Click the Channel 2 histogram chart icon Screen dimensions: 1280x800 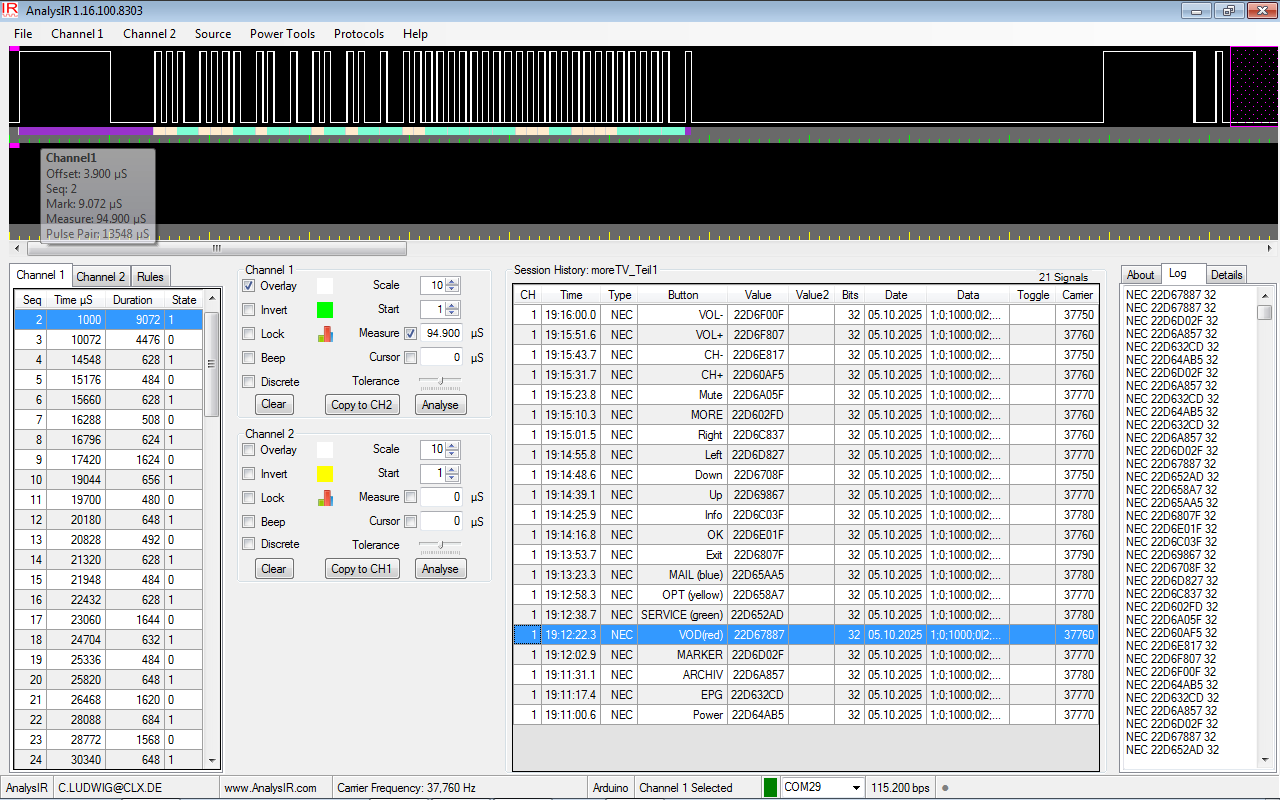[326, 498]
